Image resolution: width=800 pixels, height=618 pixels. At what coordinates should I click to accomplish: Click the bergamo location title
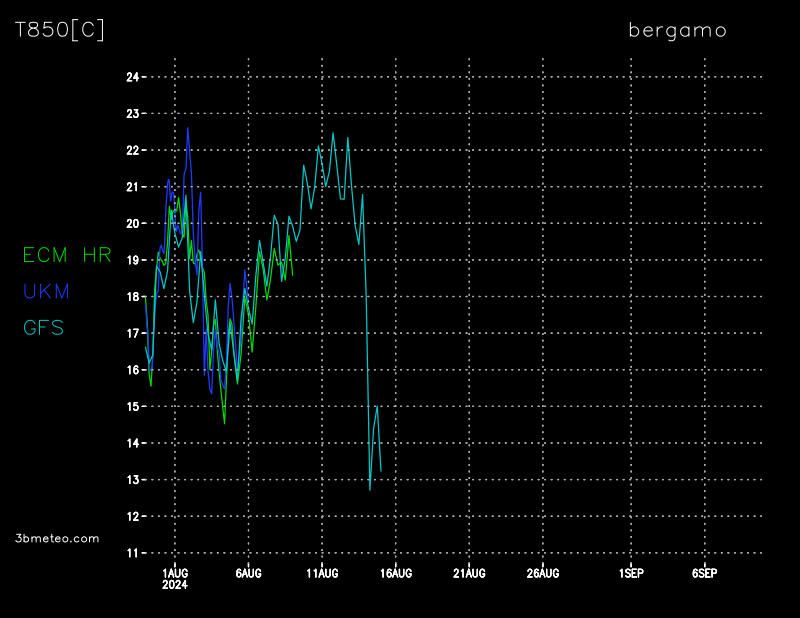(x=677, y=30)
